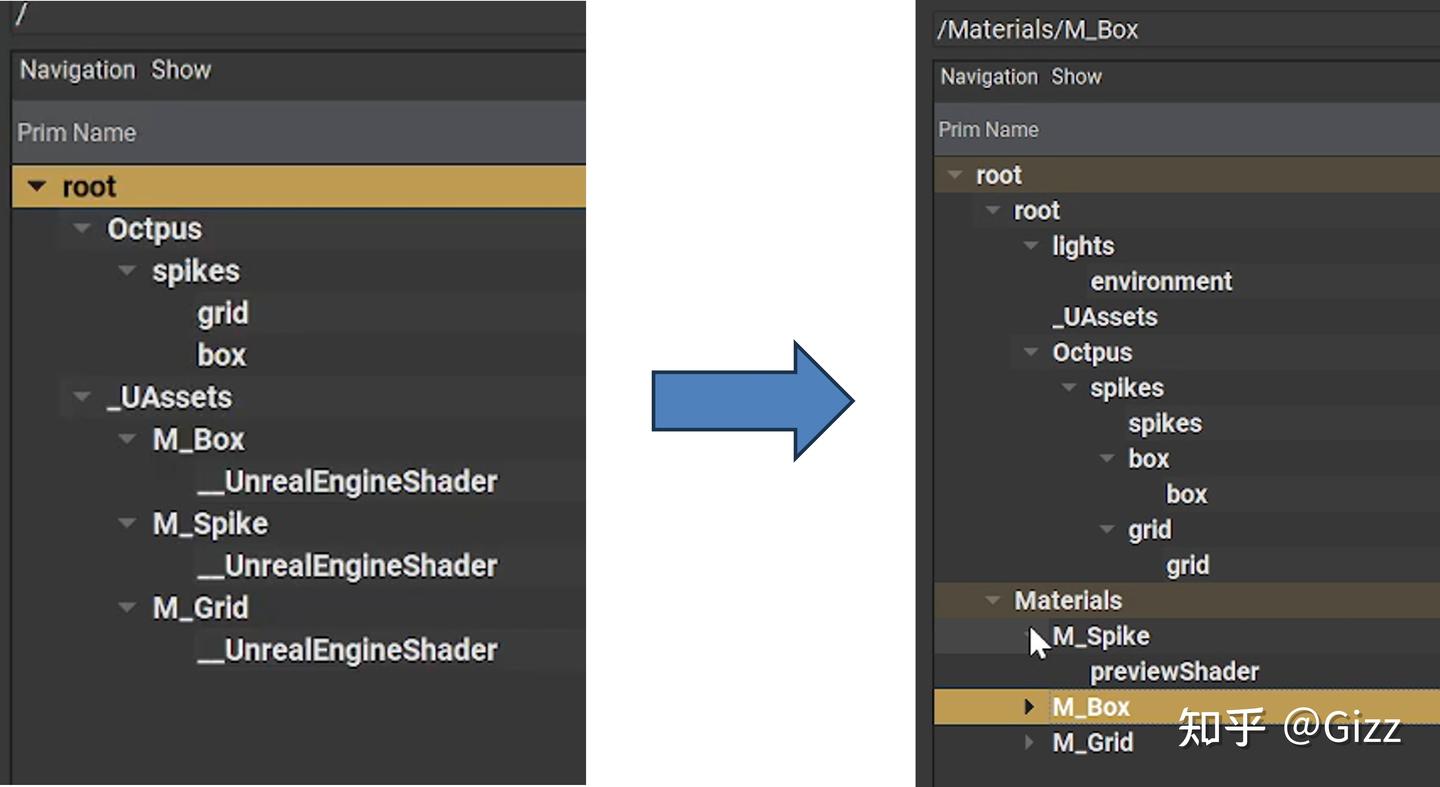The width and height of the screenshot is (1440, 787).
Task: Select the previewShader prim
Action: tap(1174, 672)
